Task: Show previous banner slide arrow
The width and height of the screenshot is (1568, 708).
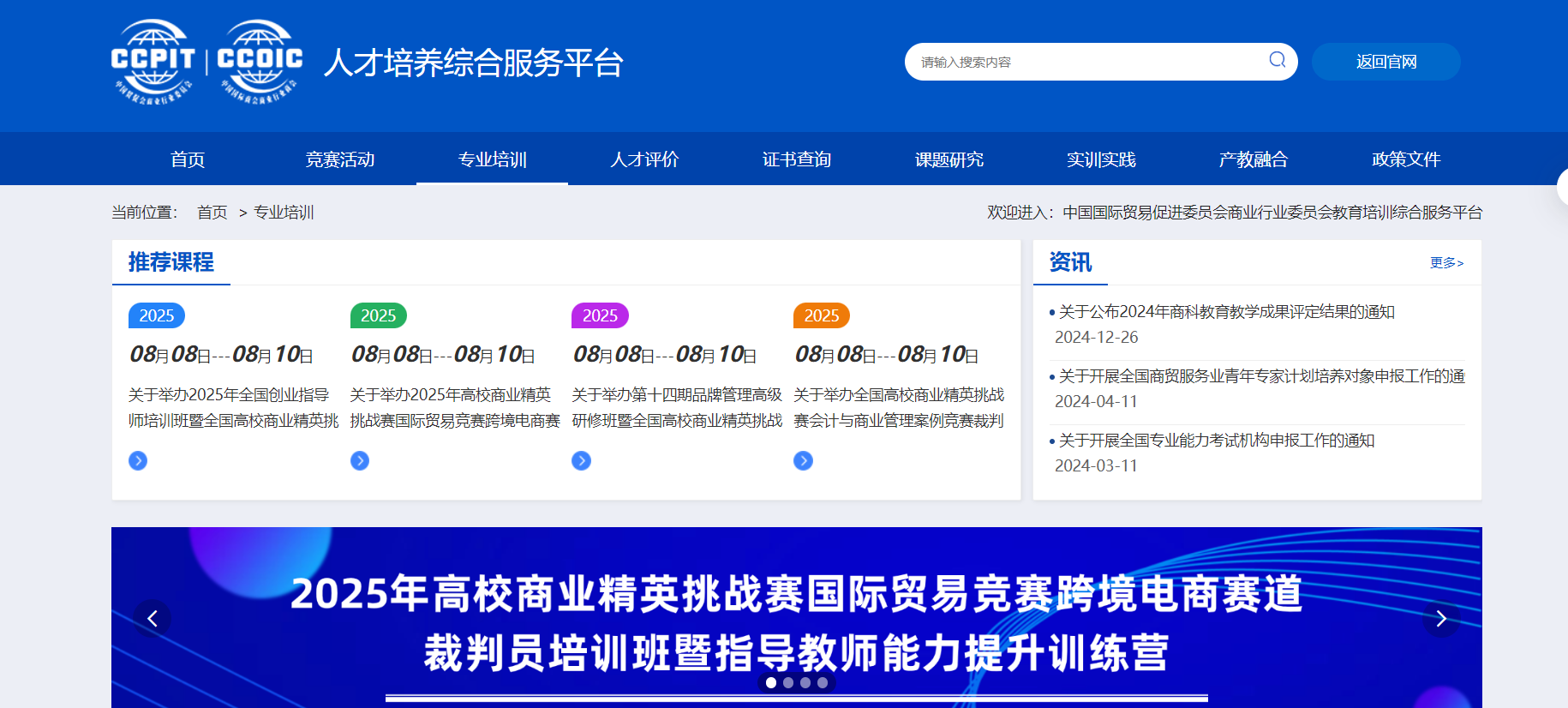Action: 153,618
